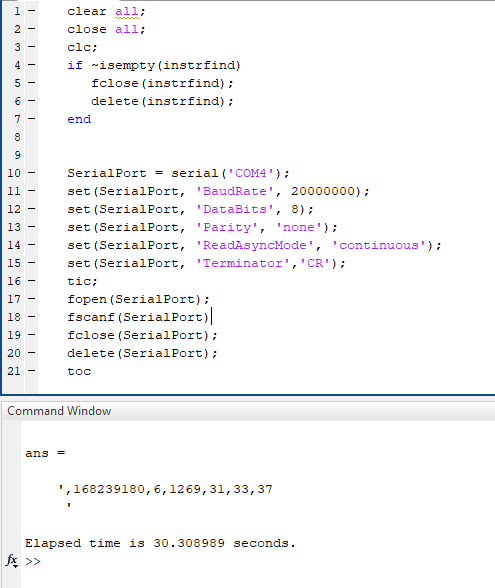Image resolution: width=495 pixels, height=588 pixels.
Task: Set breakpoint dash on line 16
Action: click(x=32, y=281)
